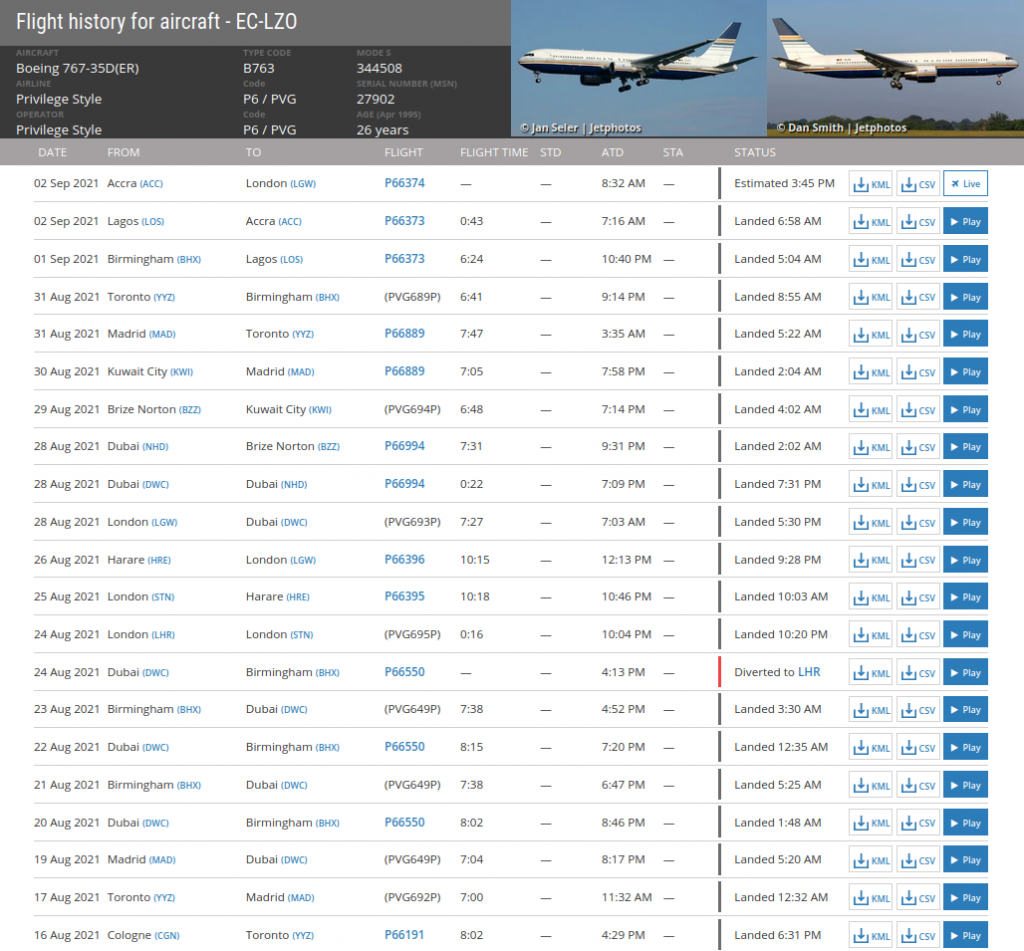Select the FLIGHT TIME column header
The image size is (1024, 951).
pyautogui.click(x=494, y=152)
